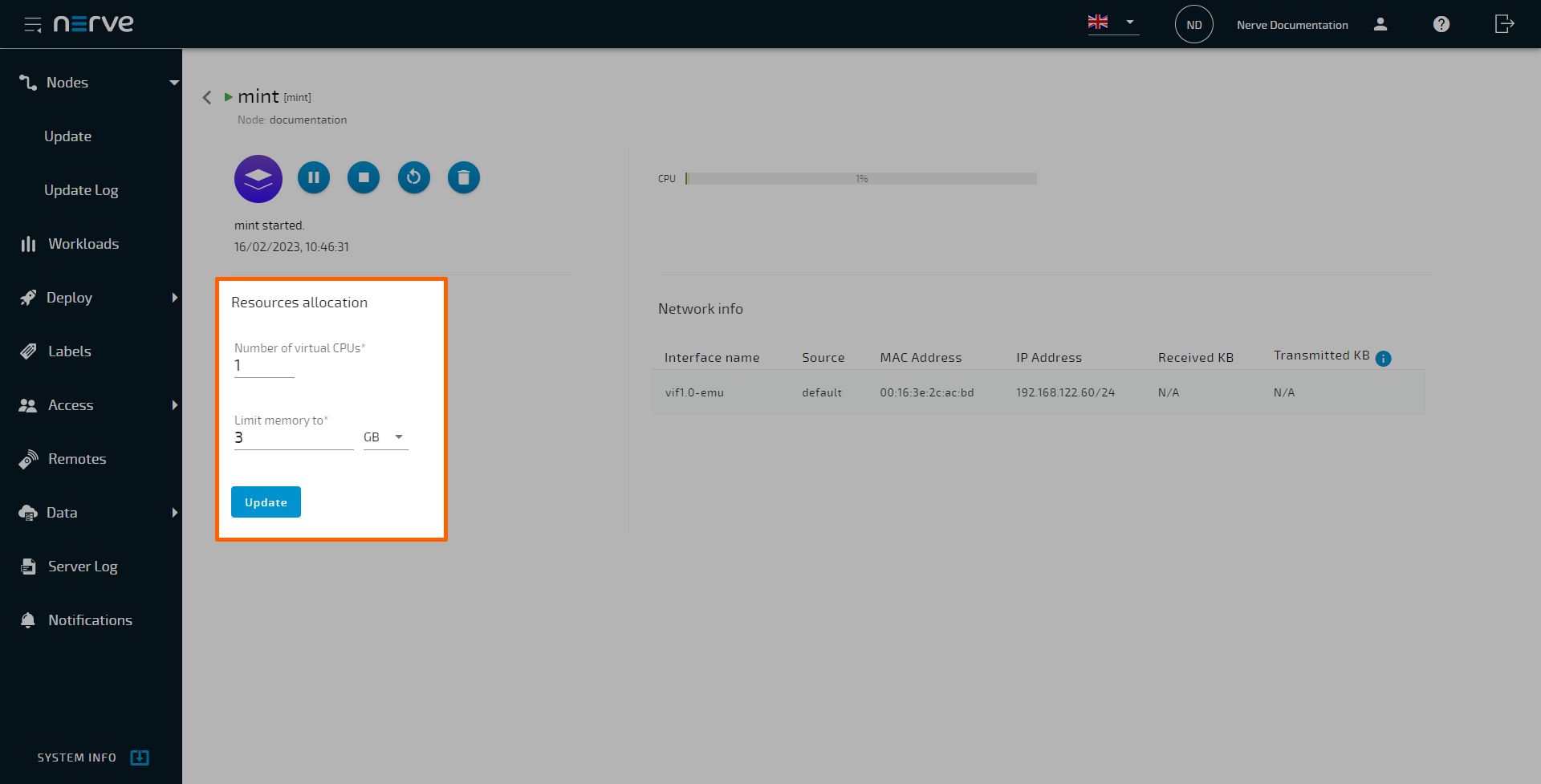Click the logout icon in header
Viewport: 1541px width, 784px height.
(1504, 24)
